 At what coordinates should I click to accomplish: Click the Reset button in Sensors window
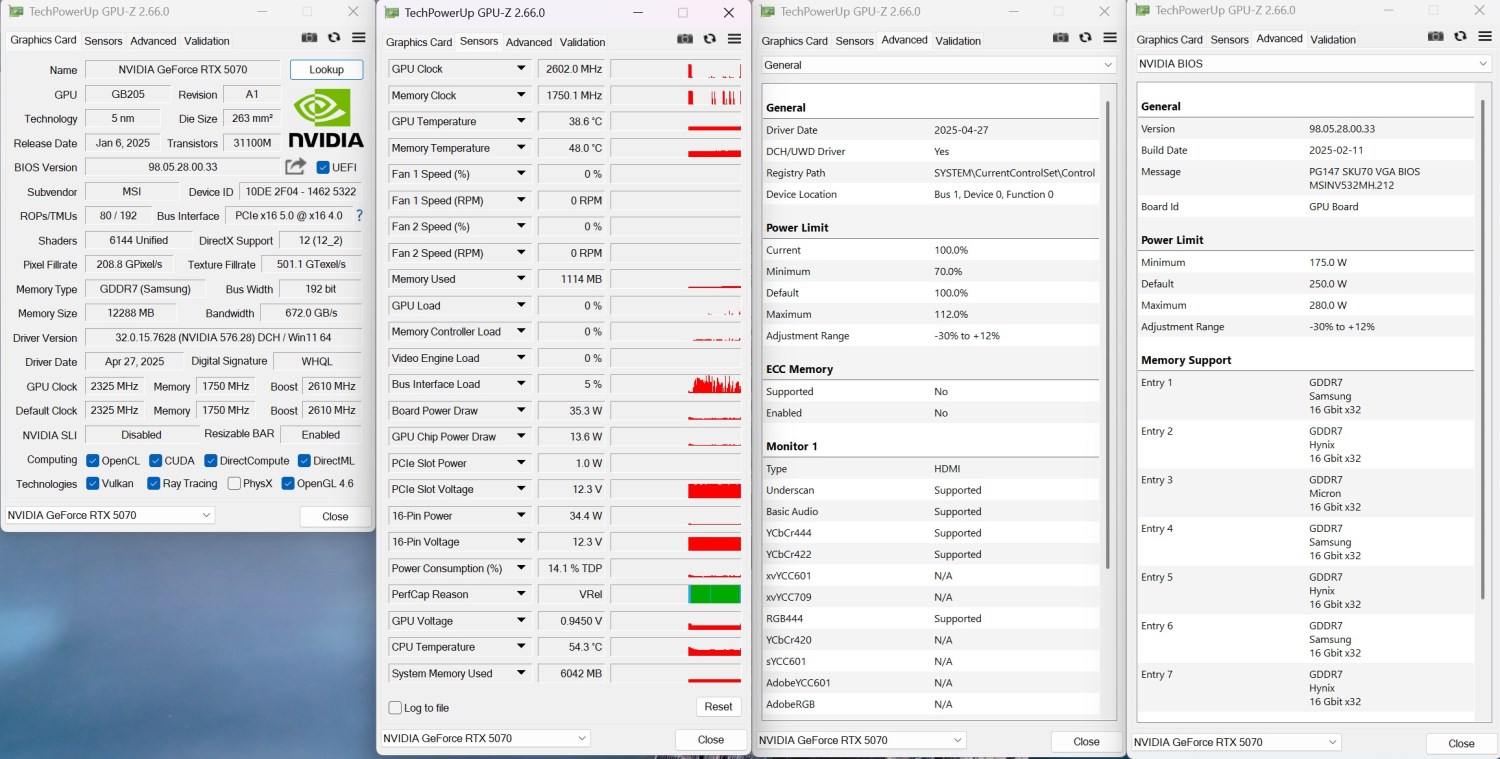pyautogui.click(x=718, y=706)
